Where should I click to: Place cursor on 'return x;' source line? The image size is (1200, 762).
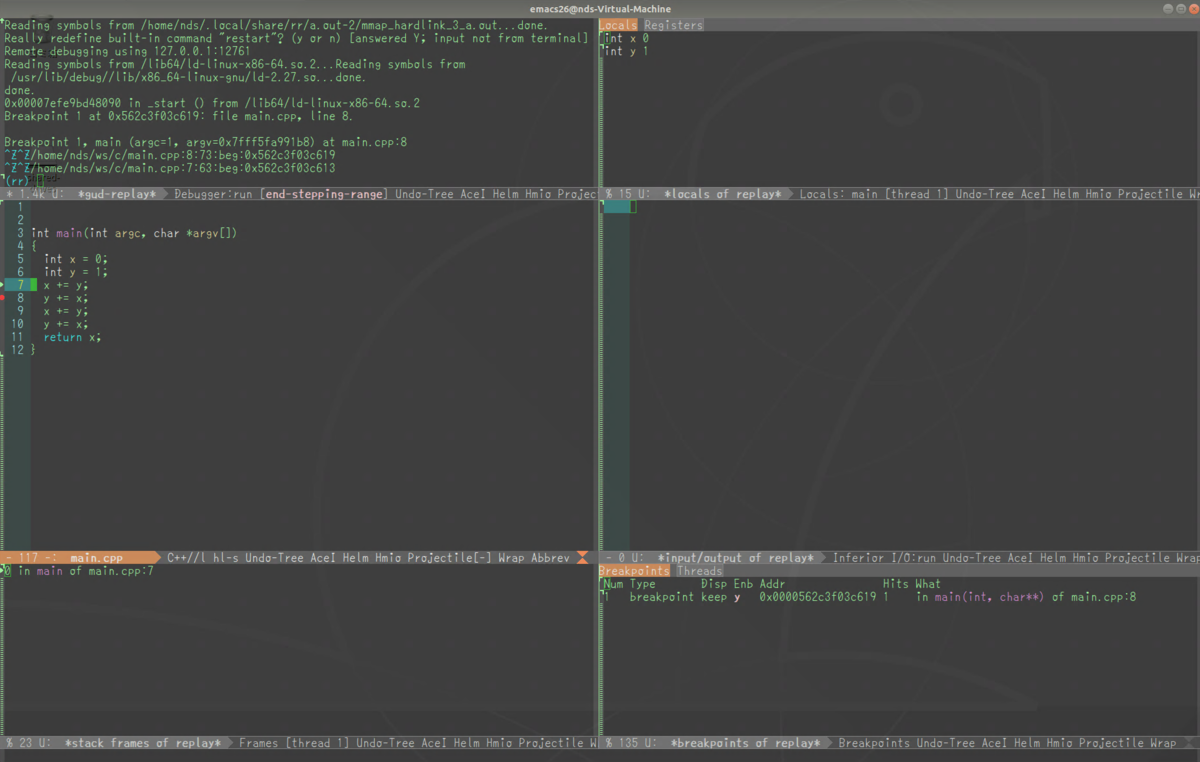[x=72, y=337]
